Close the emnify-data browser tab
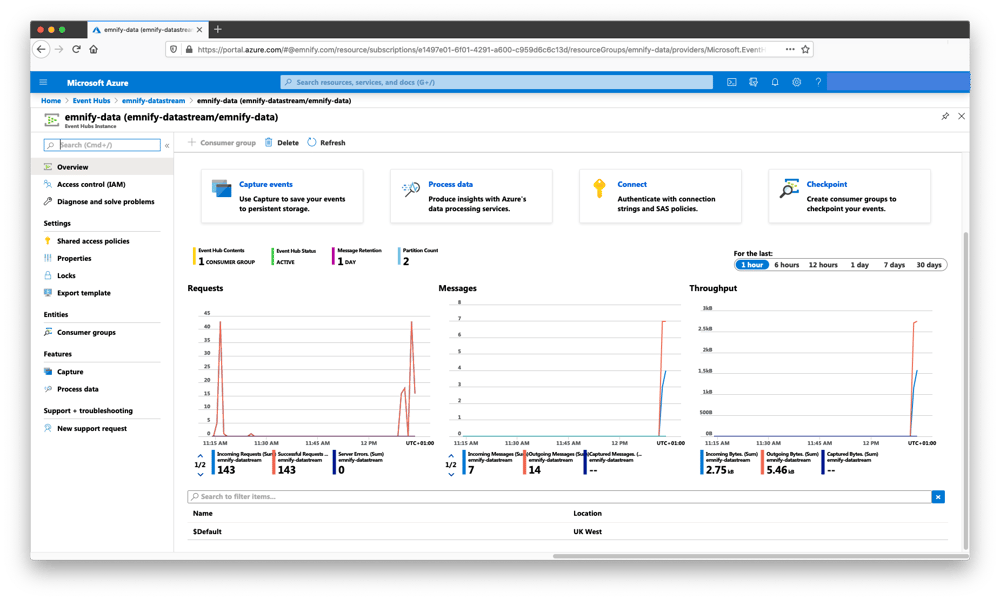This screenshot has height=600, width=1000. point(200,29)
